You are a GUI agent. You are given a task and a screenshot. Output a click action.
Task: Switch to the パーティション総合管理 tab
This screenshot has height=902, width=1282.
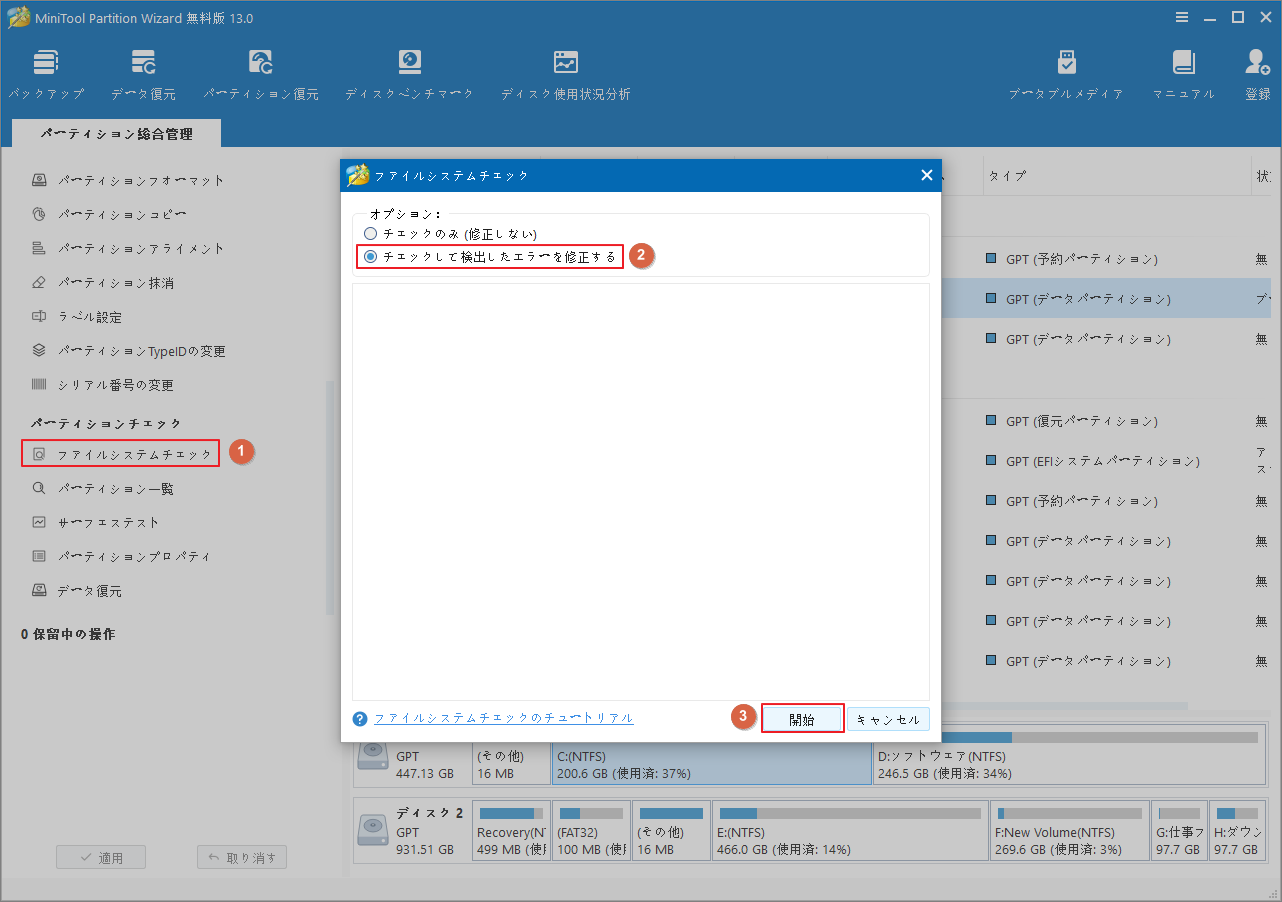click(117, 133)
